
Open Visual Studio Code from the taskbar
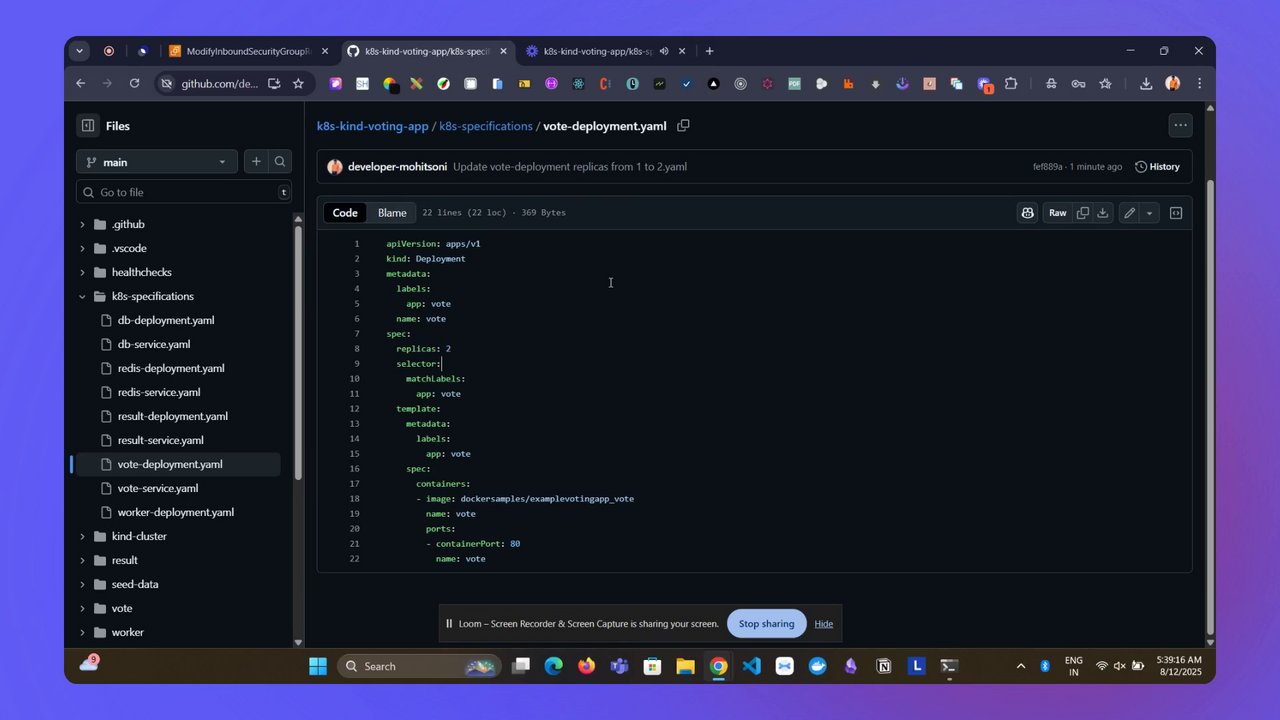pos(752,666)
